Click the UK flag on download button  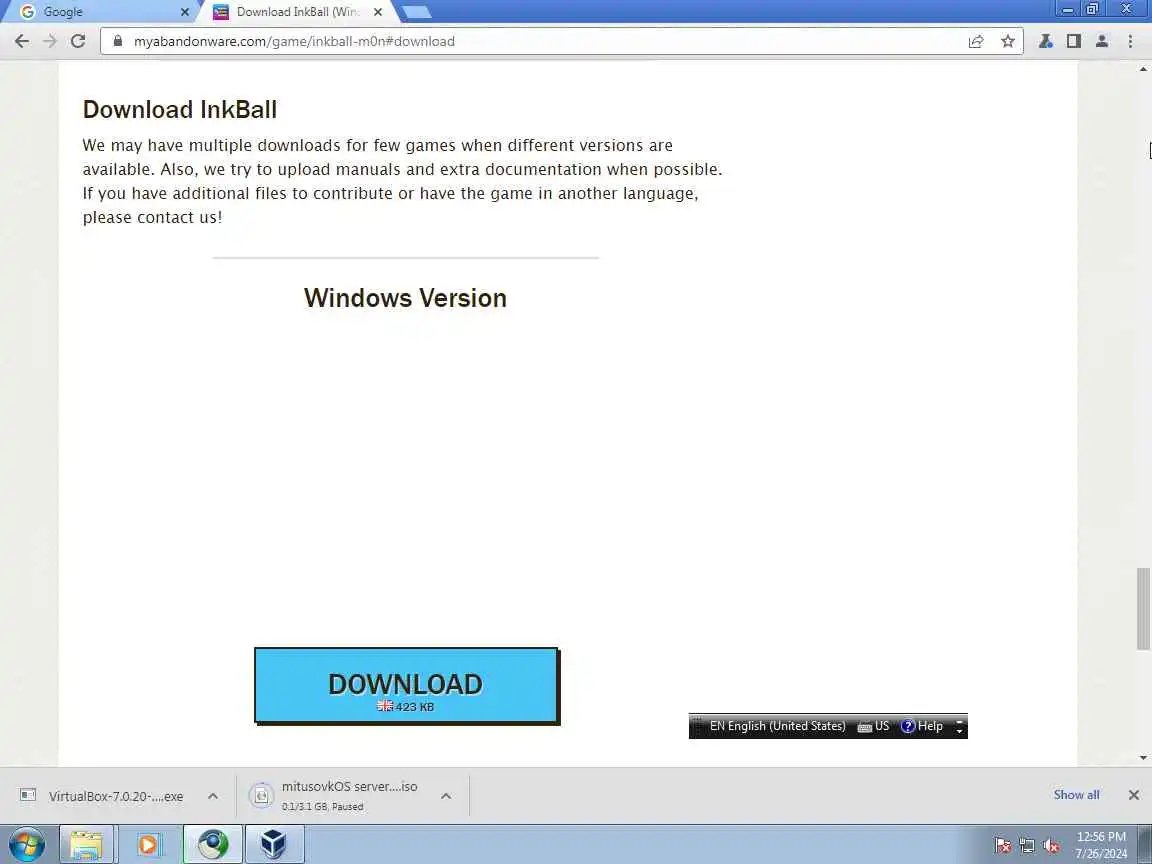coord(385,706)
